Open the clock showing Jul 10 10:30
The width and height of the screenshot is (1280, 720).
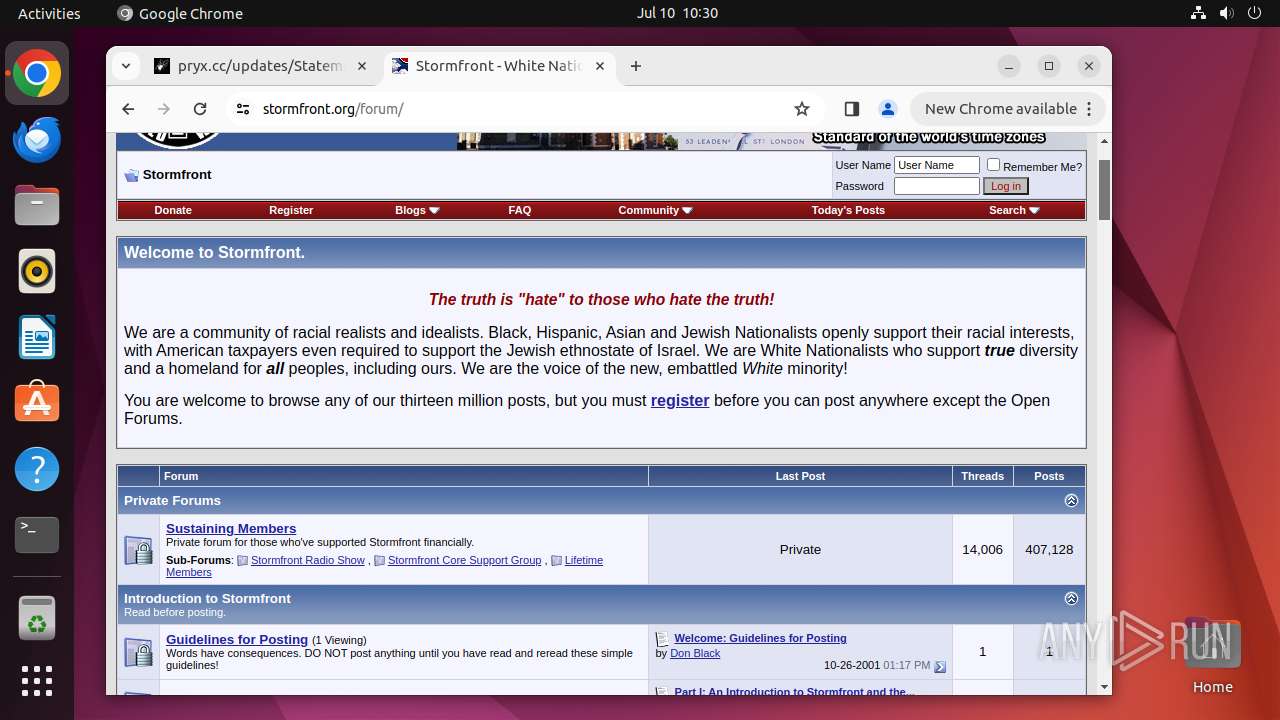[x=678, y=13]
